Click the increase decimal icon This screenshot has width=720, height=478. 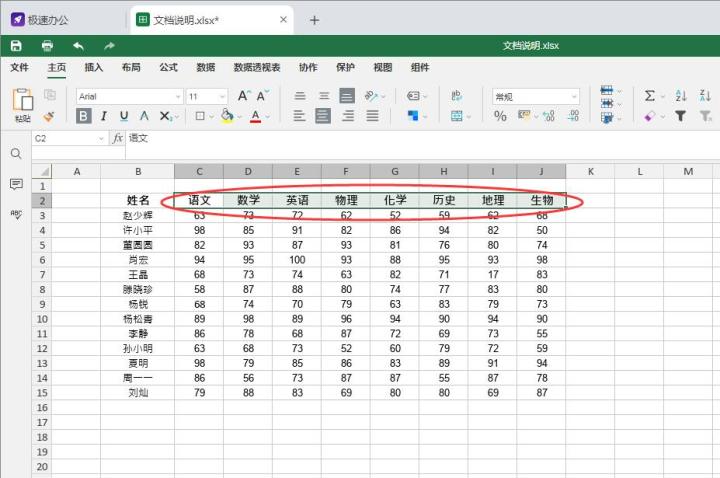coord(573,116)
